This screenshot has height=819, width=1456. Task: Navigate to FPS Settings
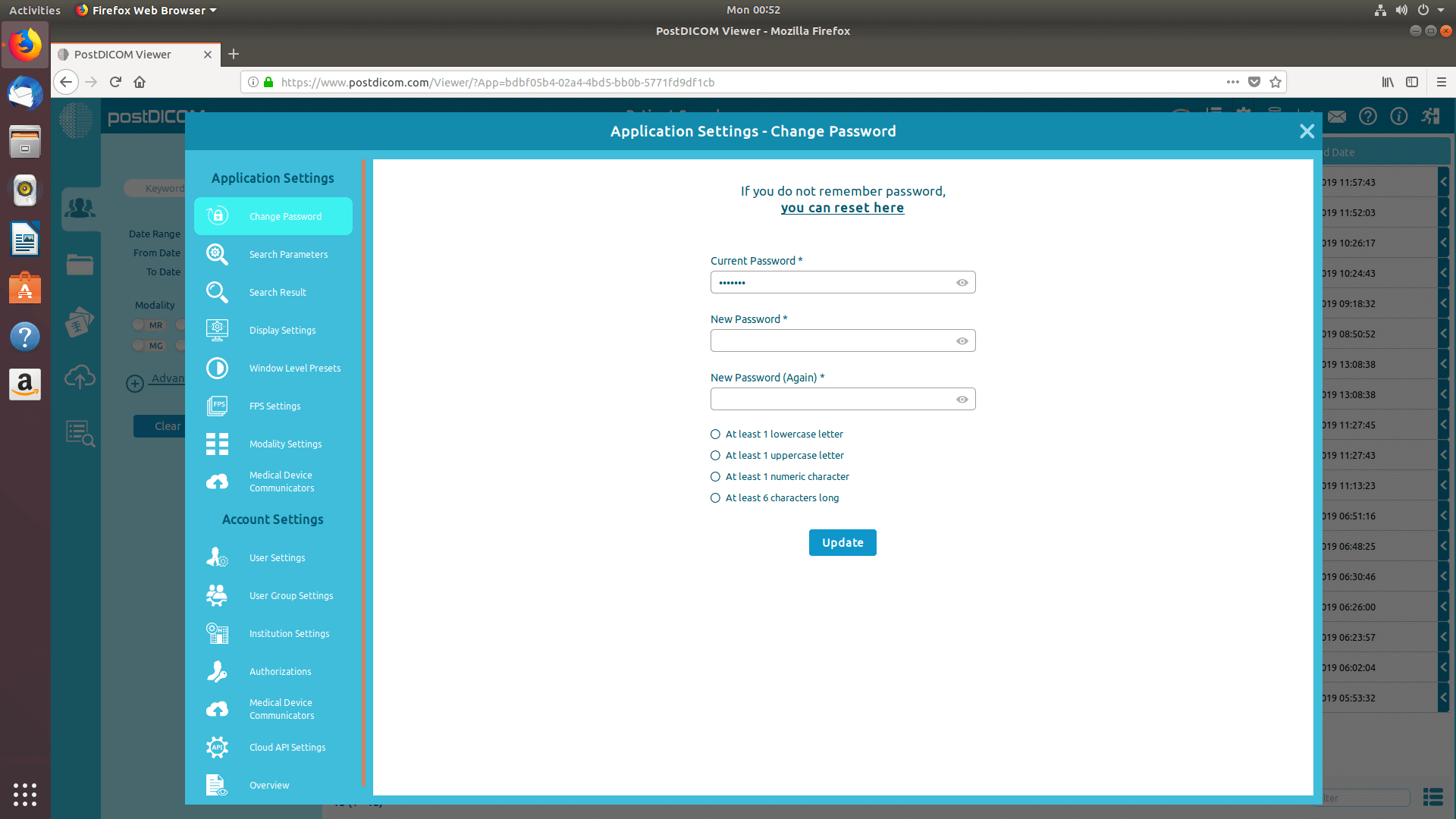273,405
